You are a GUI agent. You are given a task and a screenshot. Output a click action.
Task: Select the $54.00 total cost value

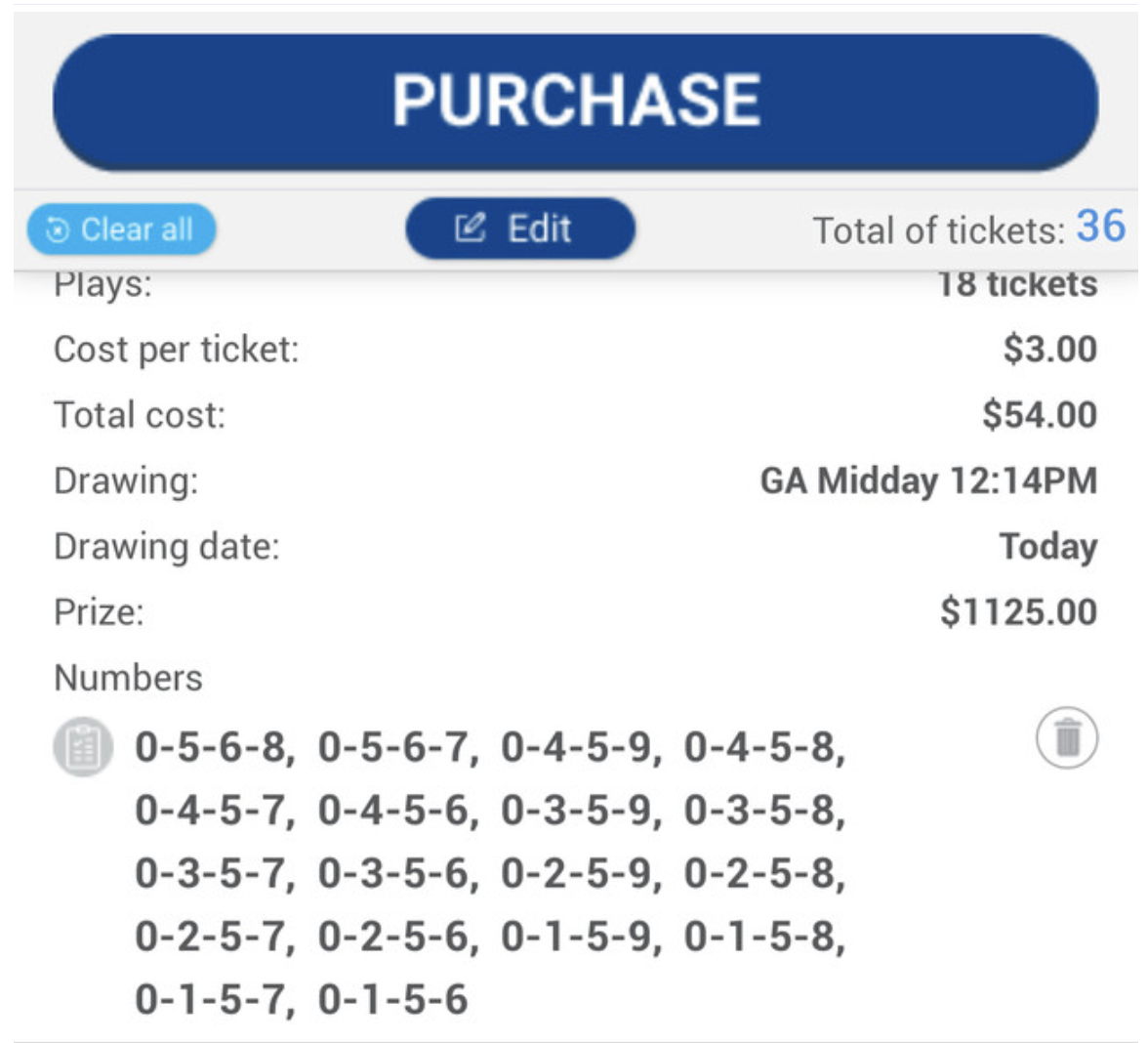click(1040, 414)
